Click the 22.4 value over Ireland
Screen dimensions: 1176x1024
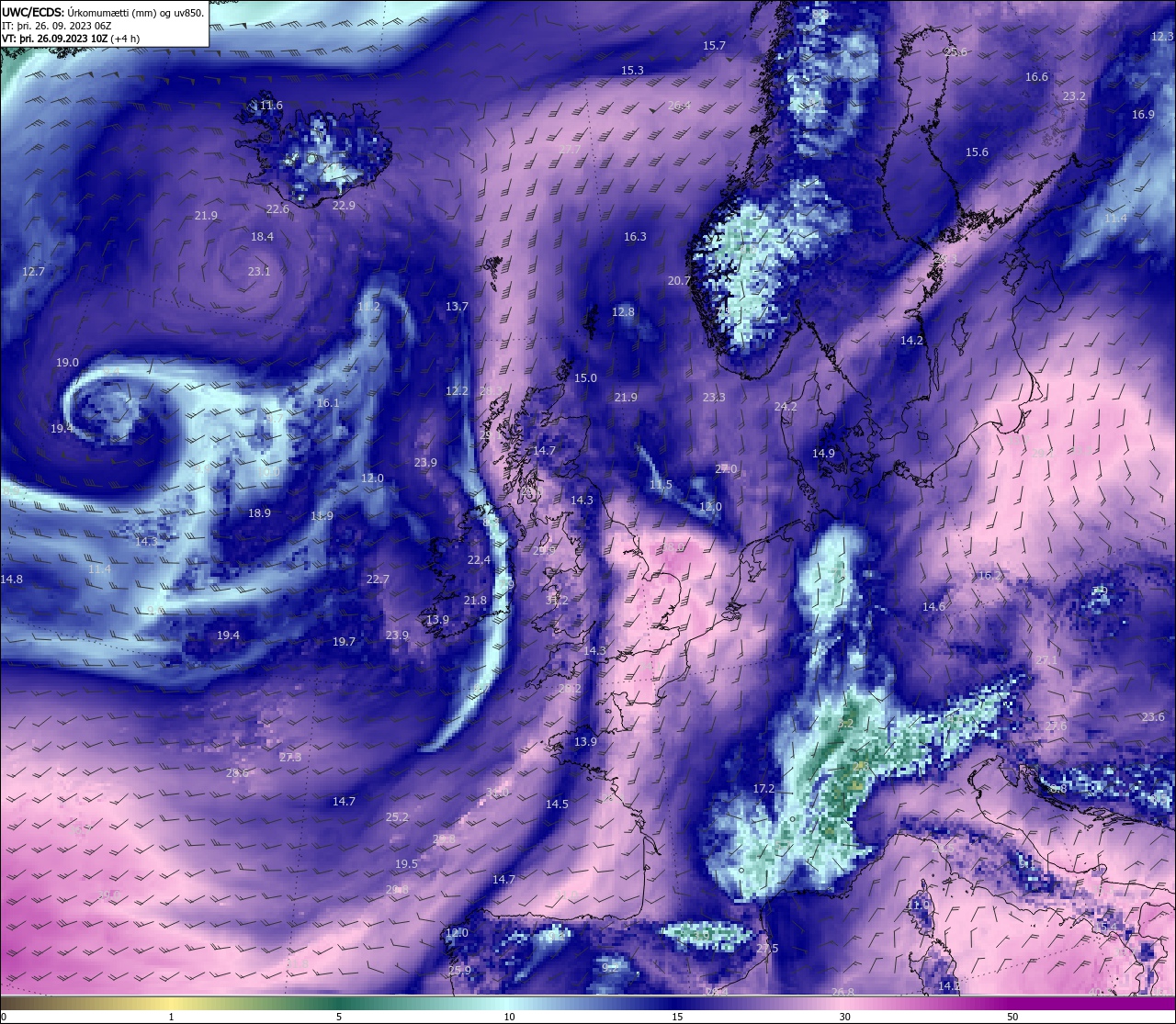479,560
